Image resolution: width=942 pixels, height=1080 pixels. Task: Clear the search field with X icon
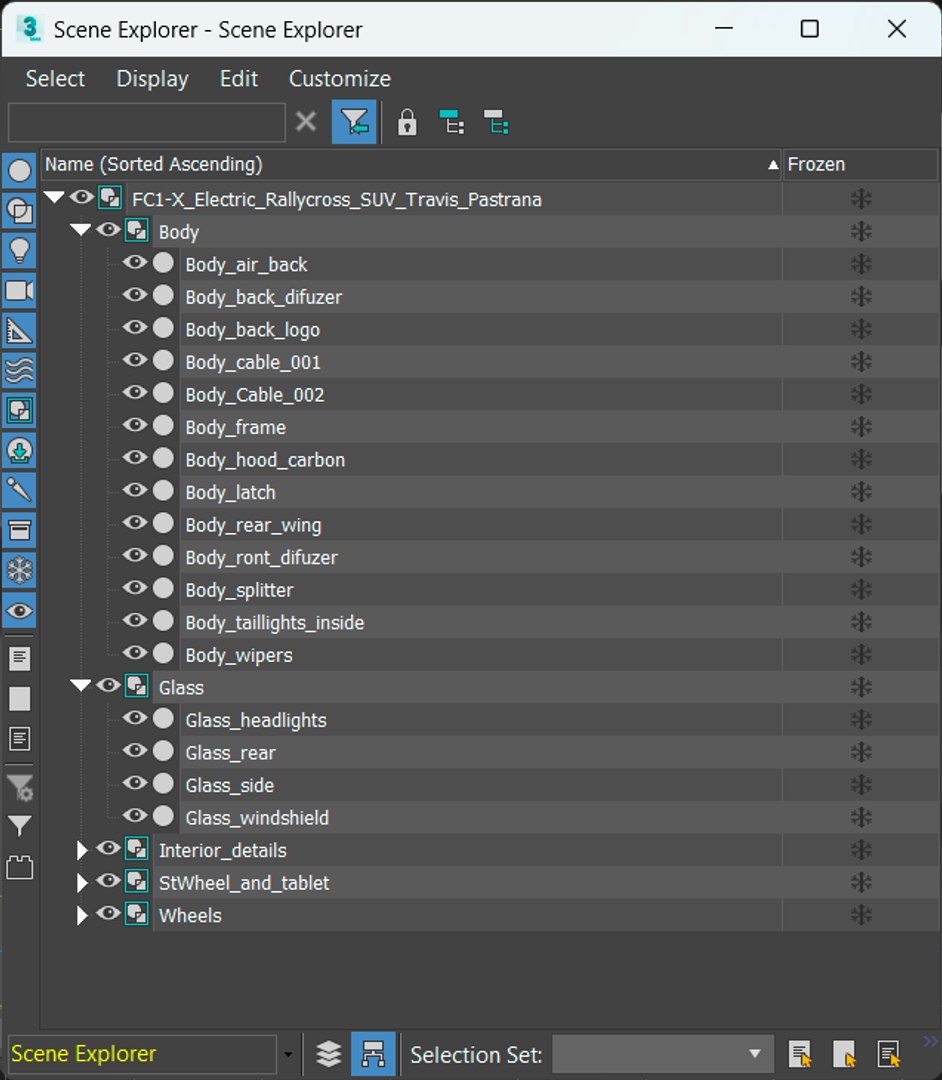coord(306,122)
